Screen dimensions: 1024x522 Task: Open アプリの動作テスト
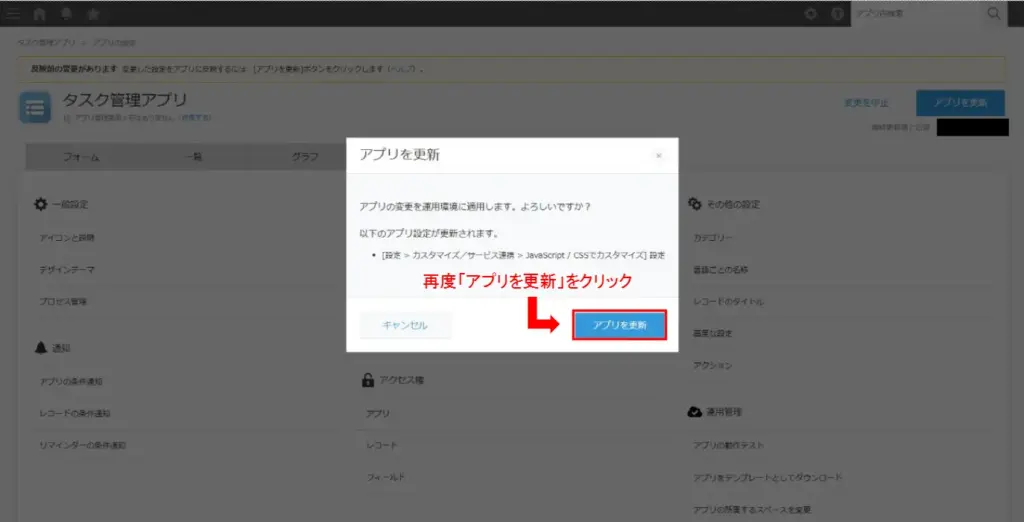pos(729,446)
